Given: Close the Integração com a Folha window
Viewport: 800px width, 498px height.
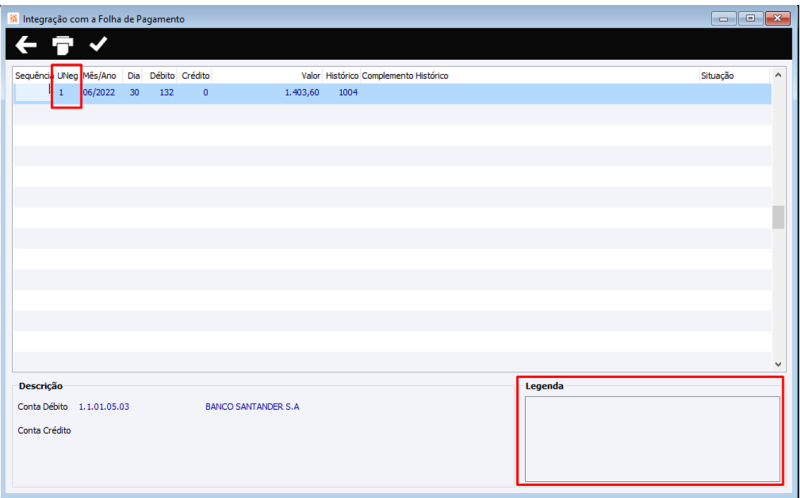Looking at the screenshot, I should point(778,18).
